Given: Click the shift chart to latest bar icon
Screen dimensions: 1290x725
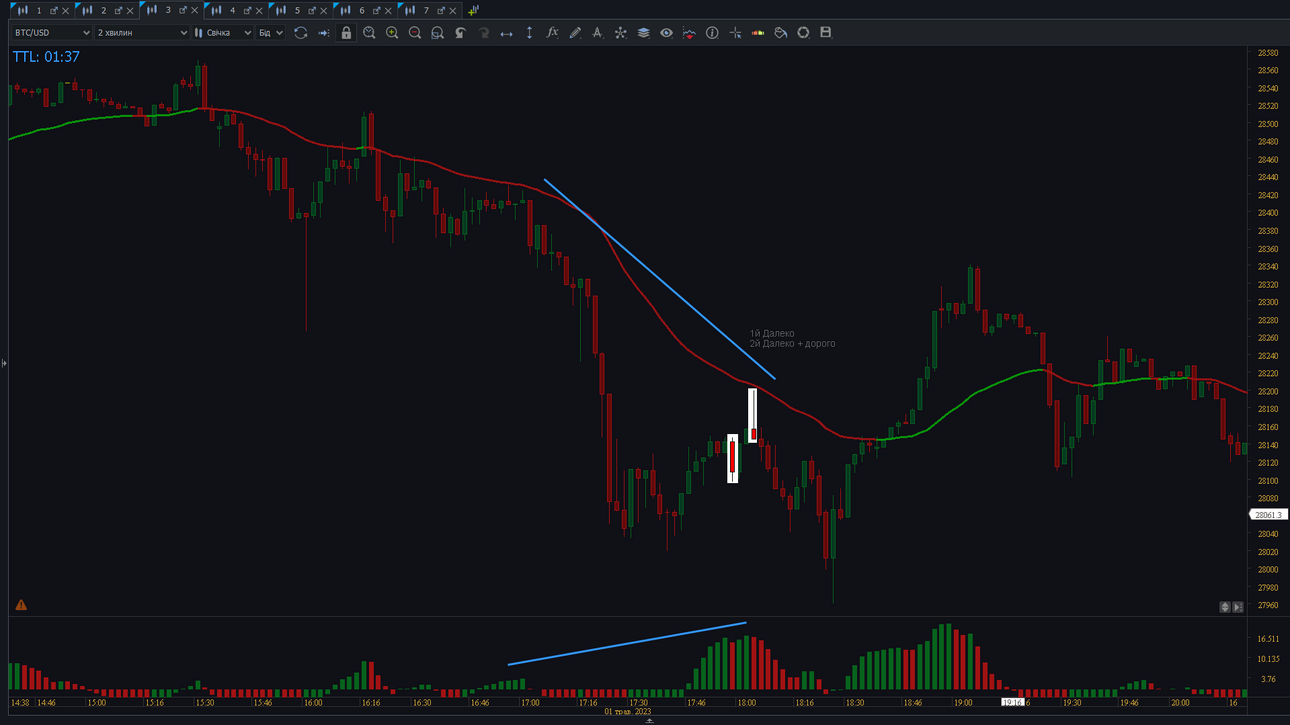Looking at the screenshot, I should tap(323, 33).
